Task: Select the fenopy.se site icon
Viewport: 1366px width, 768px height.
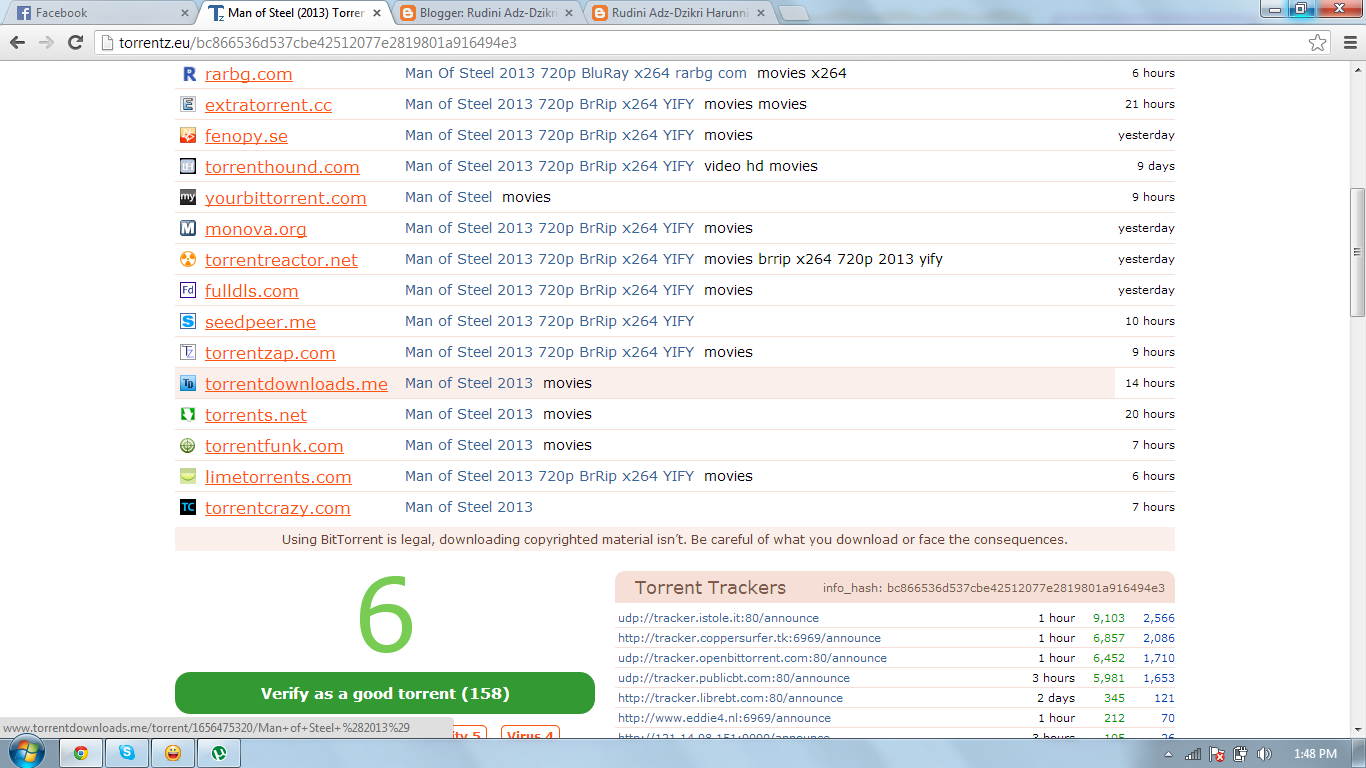Action: tap(187, 135)
